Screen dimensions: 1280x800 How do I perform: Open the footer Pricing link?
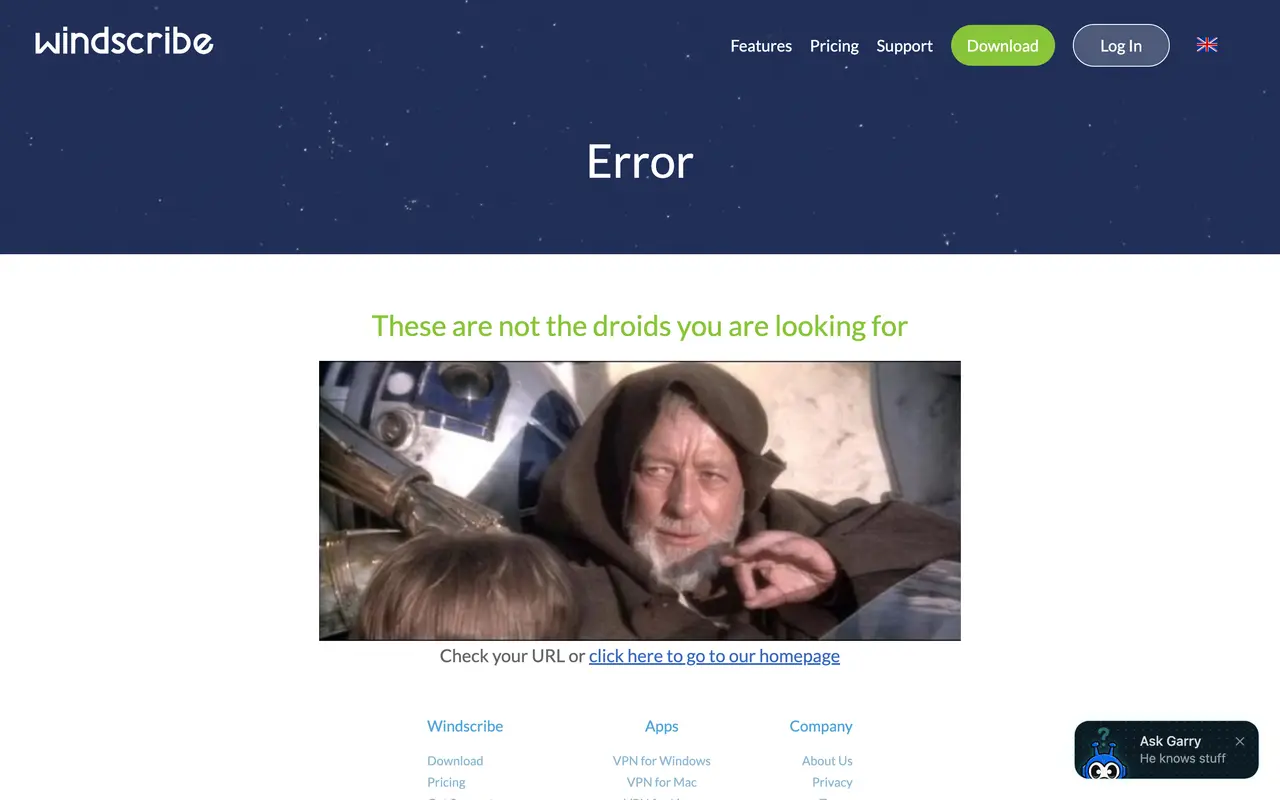446,782
